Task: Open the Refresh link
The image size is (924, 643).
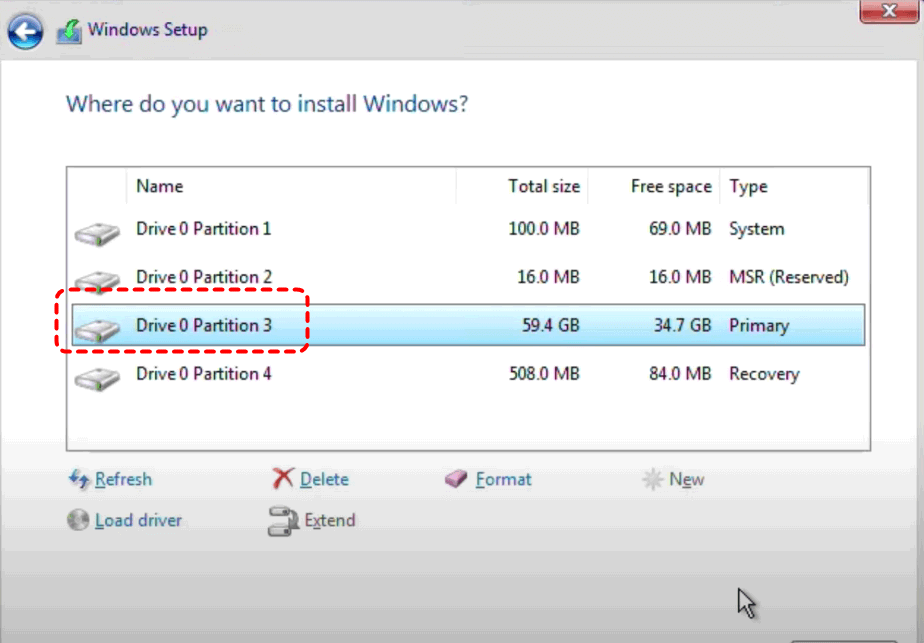Action: coord(123,479)
